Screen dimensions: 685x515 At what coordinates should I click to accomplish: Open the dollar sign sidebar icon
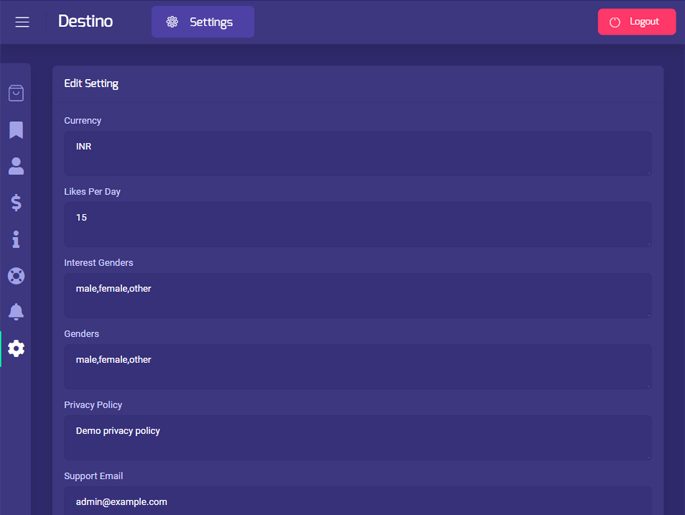(16, 203)
